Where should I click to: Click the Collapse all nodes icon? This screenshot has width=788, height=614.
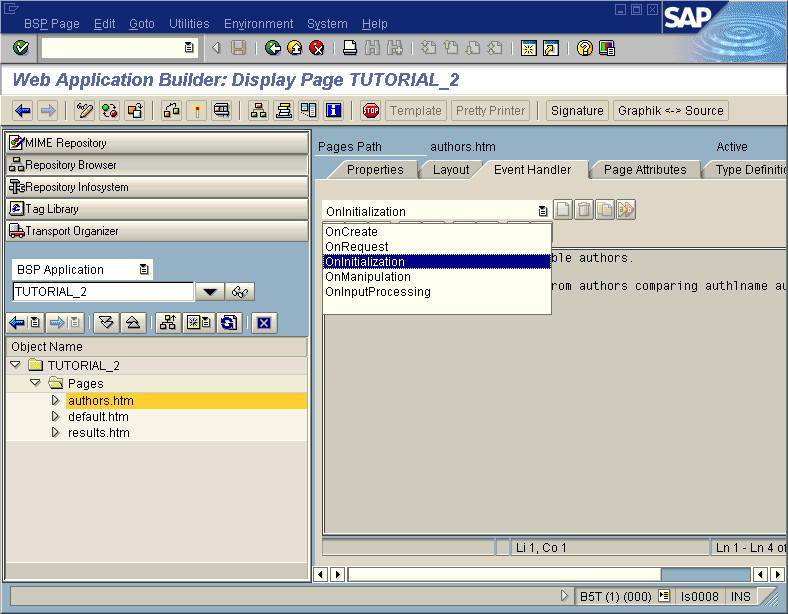point(133,323)
